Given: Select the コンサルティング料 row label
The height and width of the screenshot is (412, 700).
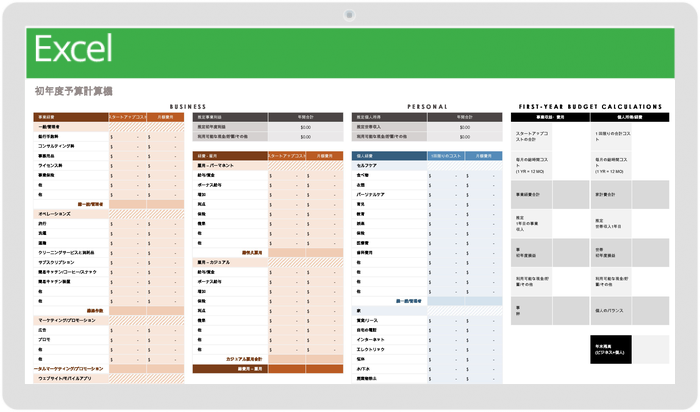Looking at the screenshot, I should pos(60,146).
